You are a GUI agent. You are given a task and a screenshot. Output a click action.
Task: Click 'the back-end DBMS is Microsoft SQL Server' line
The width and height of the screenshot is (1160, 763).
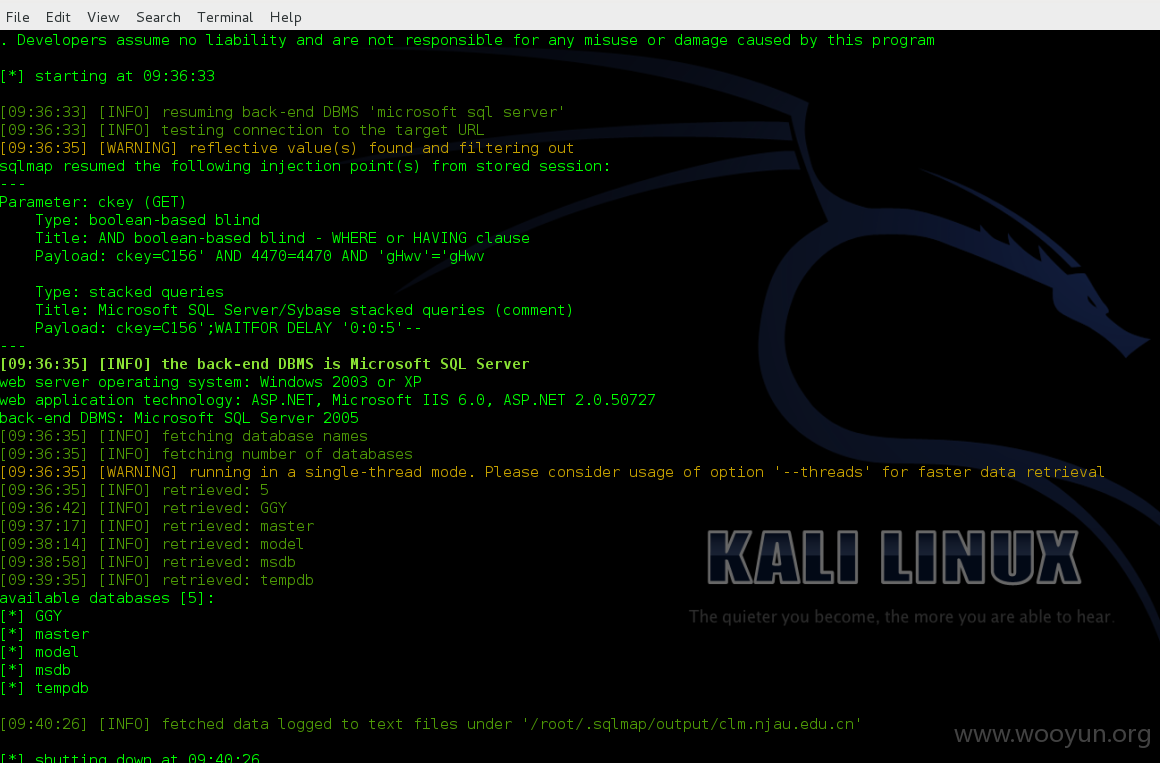coord(265,364)
